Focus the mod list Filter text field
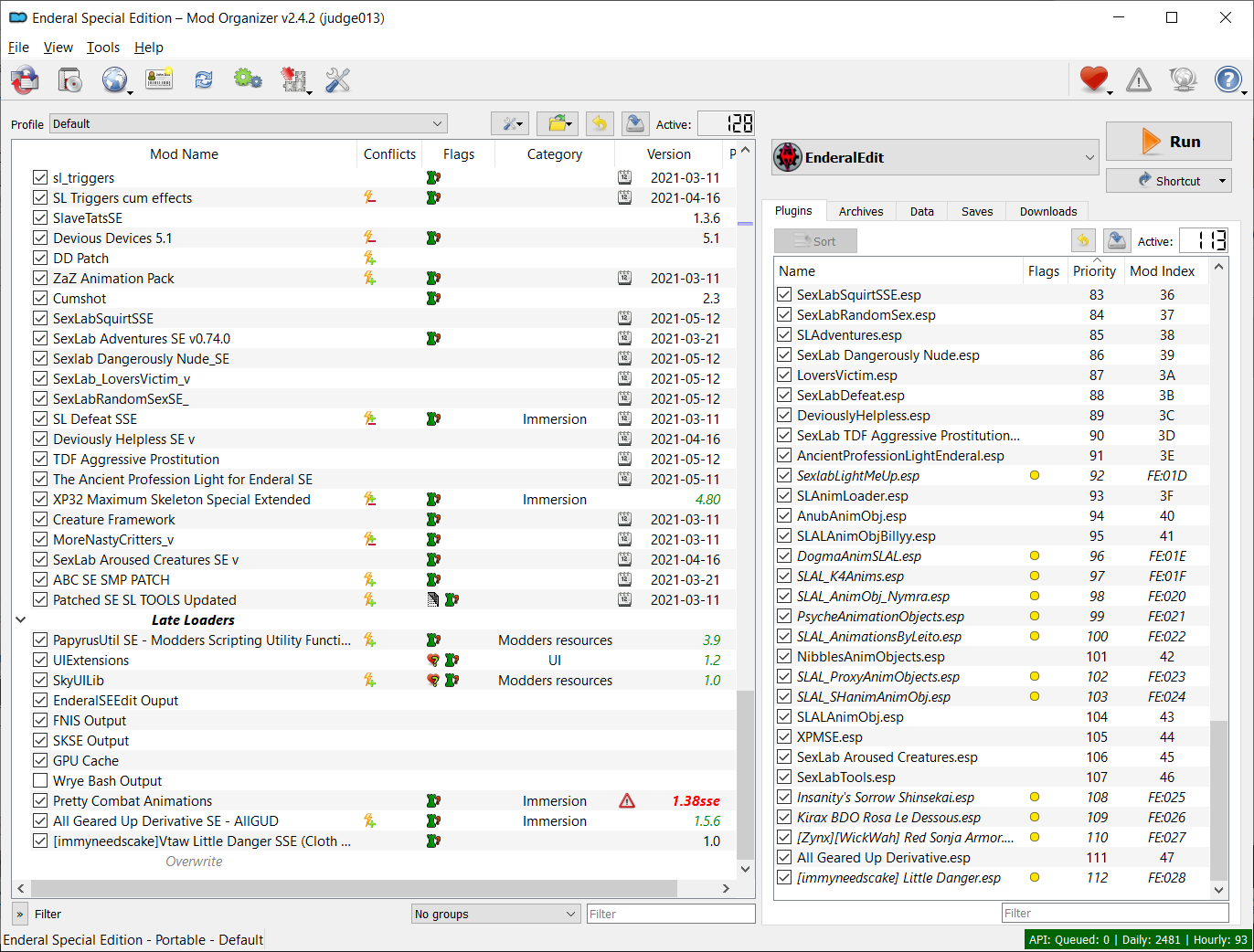This screenshot has width=1254, height=952. (671, 914)
